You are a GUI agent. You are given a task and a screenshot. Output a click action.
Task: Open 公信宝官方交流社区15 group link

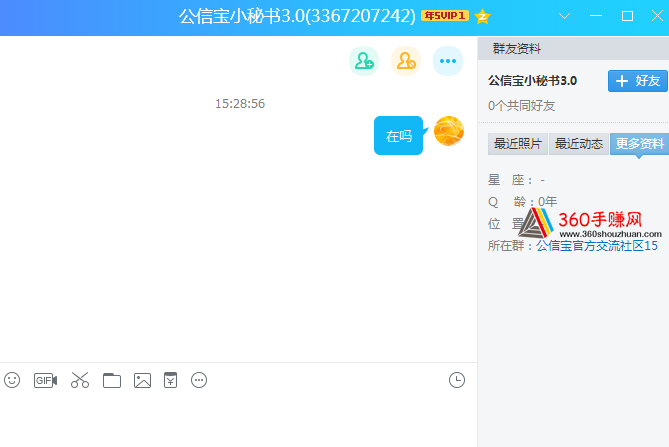597,246
